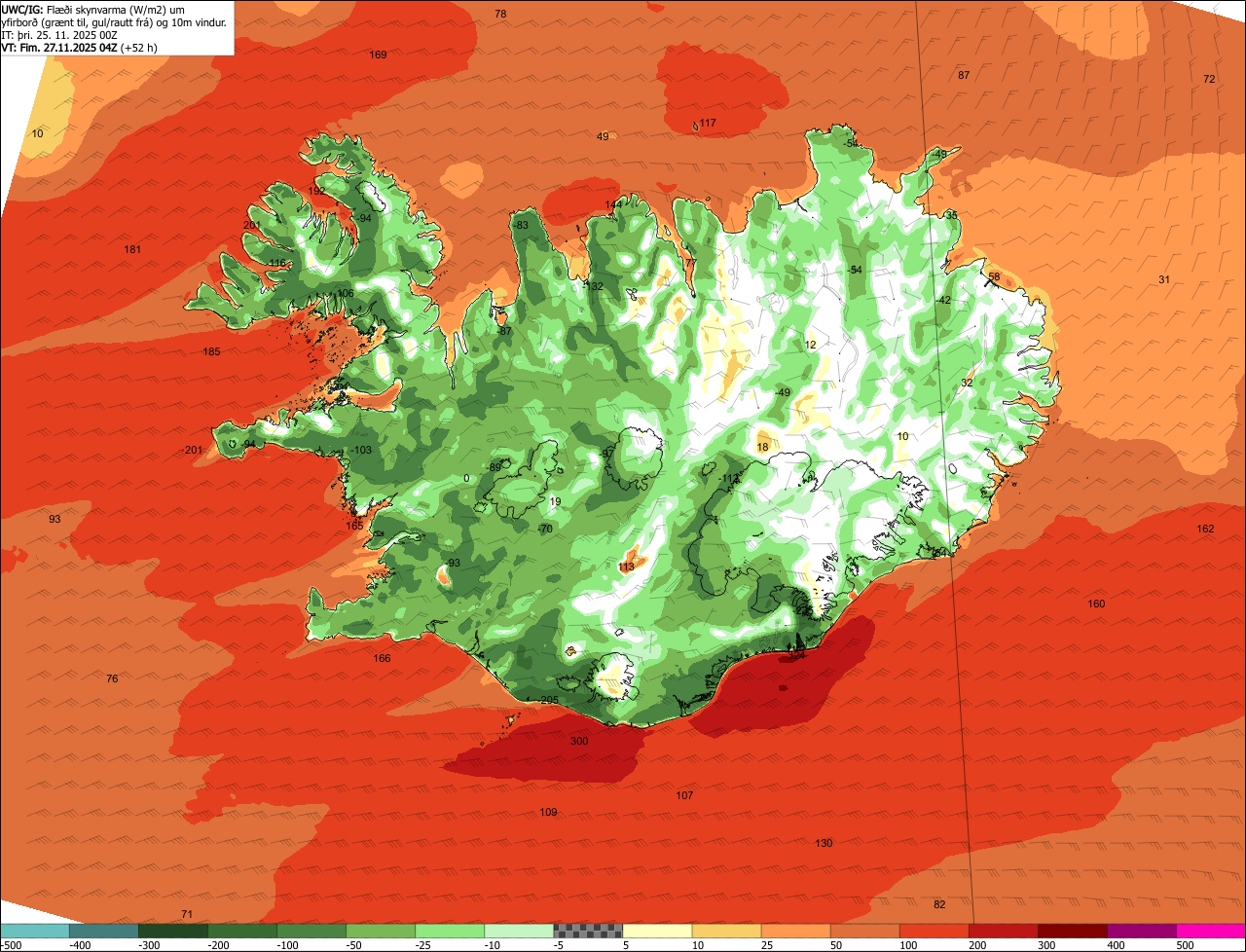This screenshot has height=952, width=1246.
Task: Click the value 19 on the map
Action: coord(555,501)
